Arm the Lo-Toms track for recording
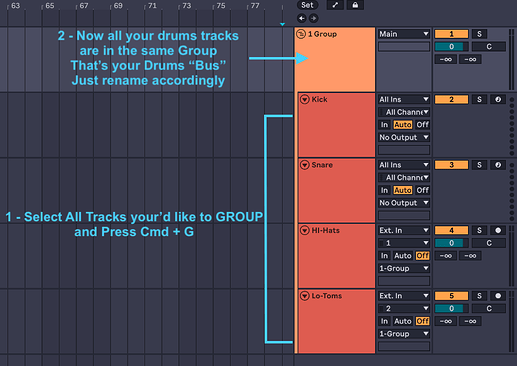517x366 pixels. [x=498, y=296]
